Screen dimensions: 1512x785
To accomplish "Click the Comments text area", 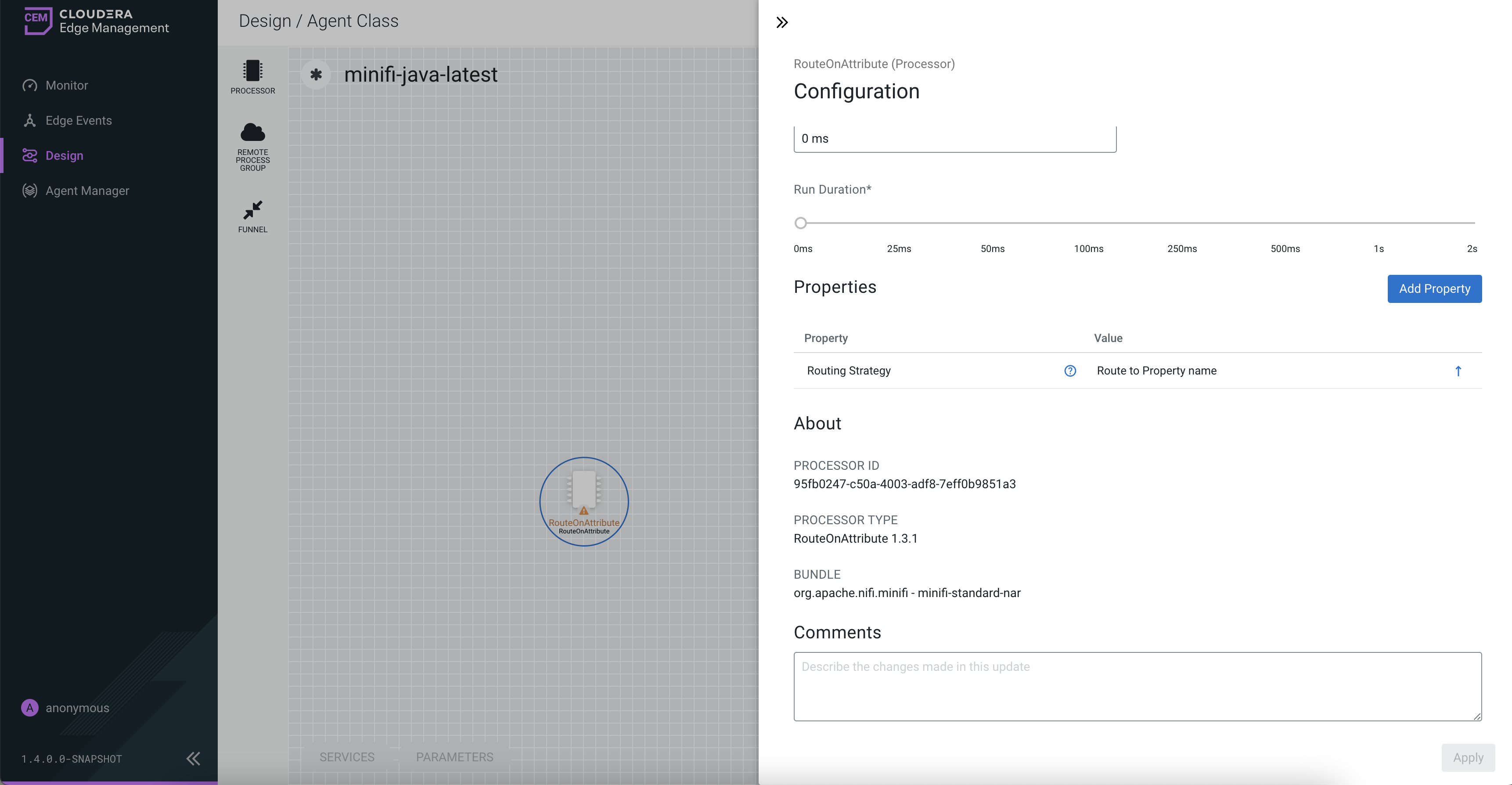I will tap(1137, 686).
